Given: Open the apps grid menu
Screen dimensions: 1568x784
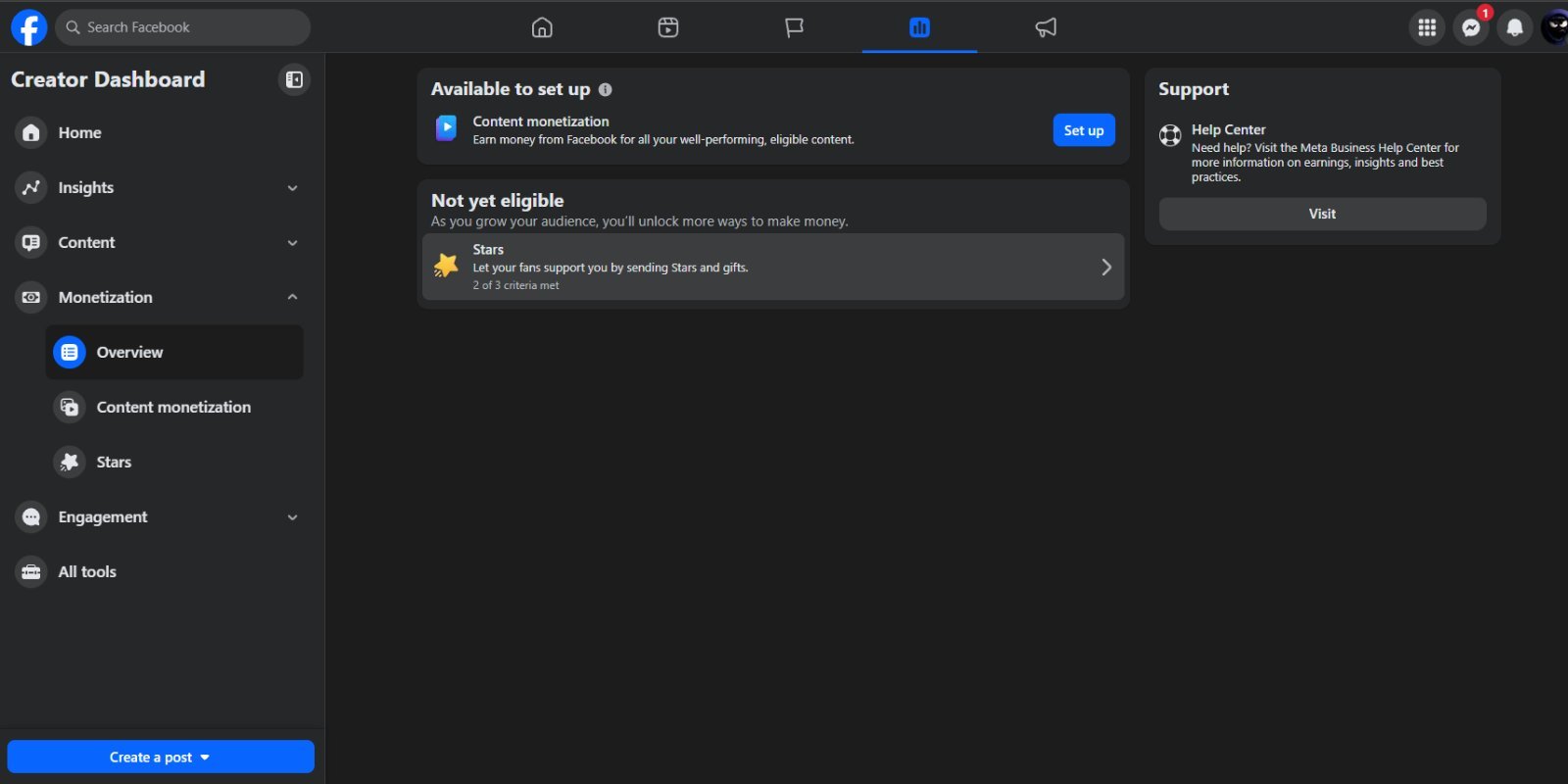Looking at the screenshot, I should coord(1427,27).
